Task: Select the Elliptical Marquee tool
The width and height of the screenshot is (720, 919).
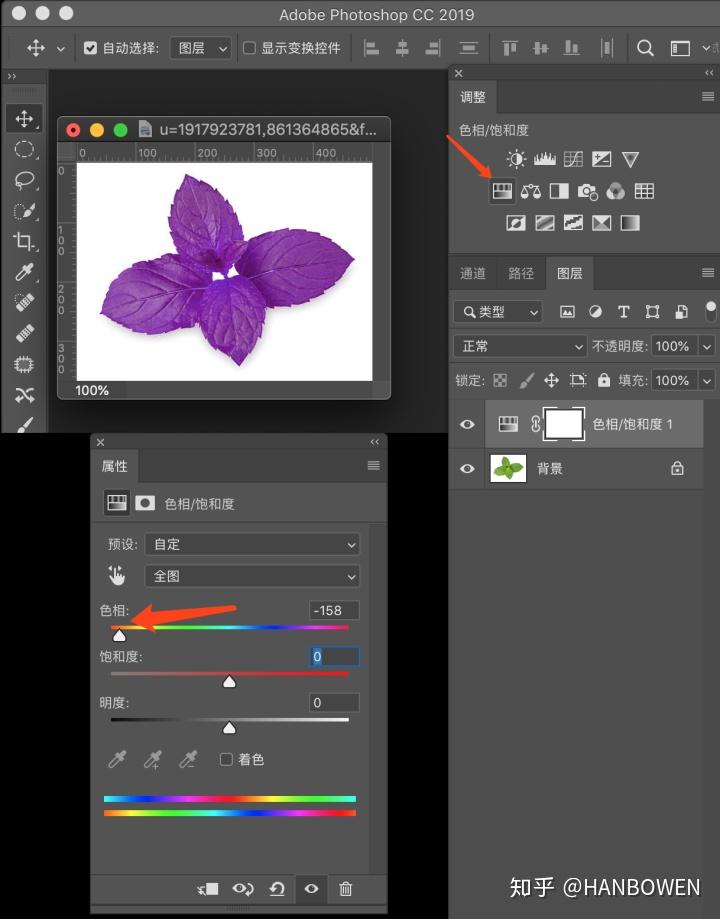Action: pyautogui.click(x=24, y=149)
